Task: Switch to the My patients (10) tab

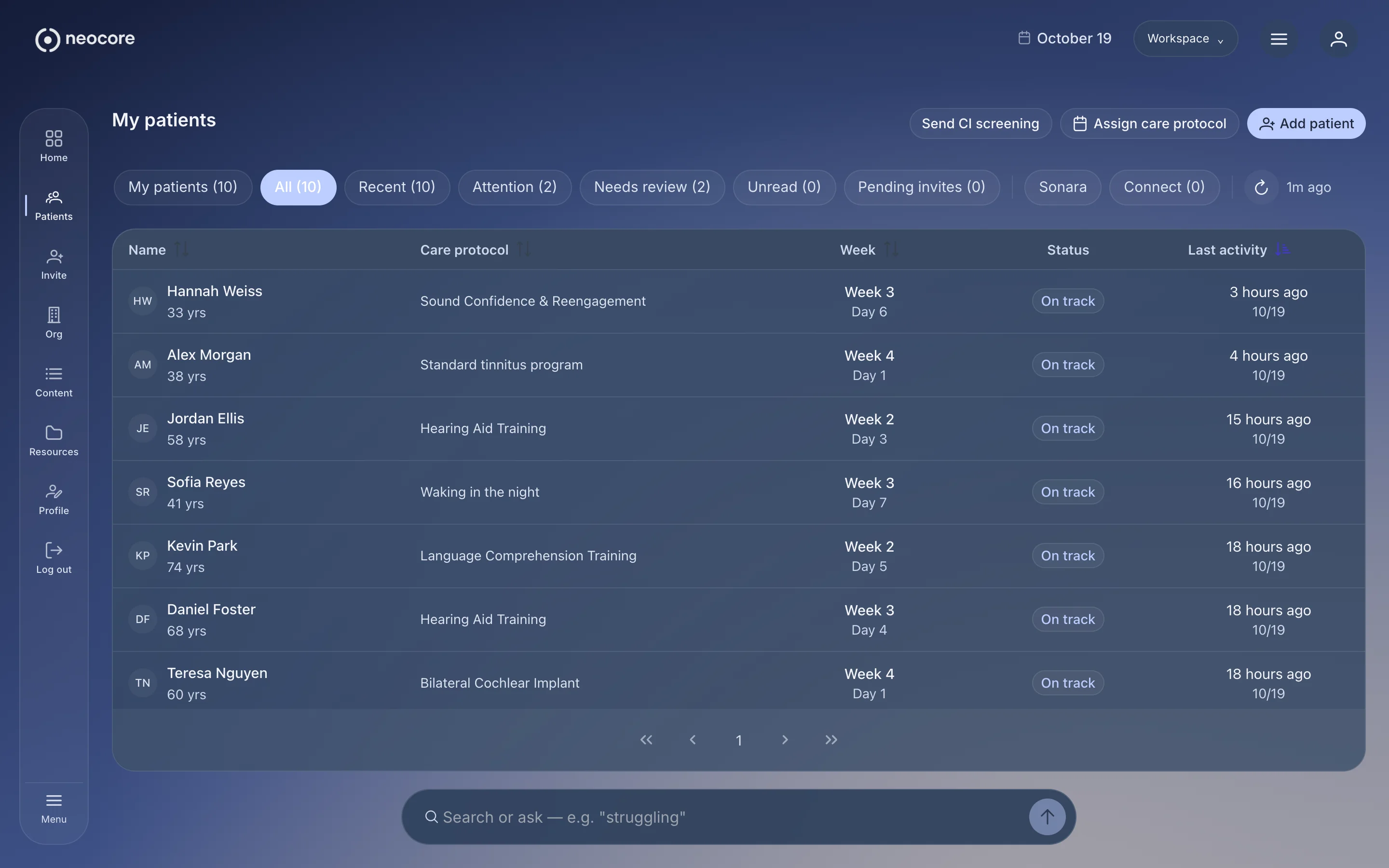Action: 182,187
